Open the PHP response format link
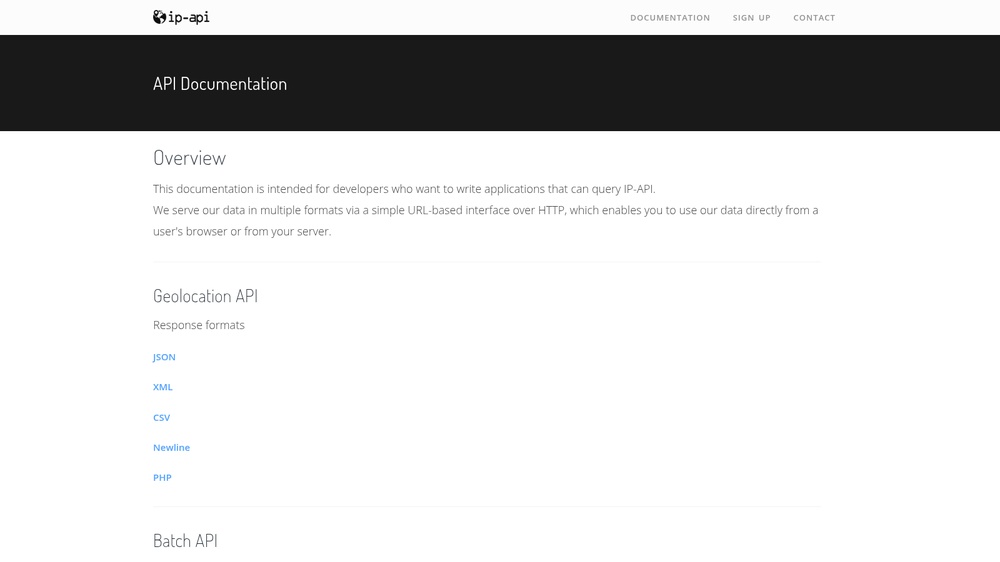Image resolution: width=1000 pixels, height=562 pixels. point(162,478)
